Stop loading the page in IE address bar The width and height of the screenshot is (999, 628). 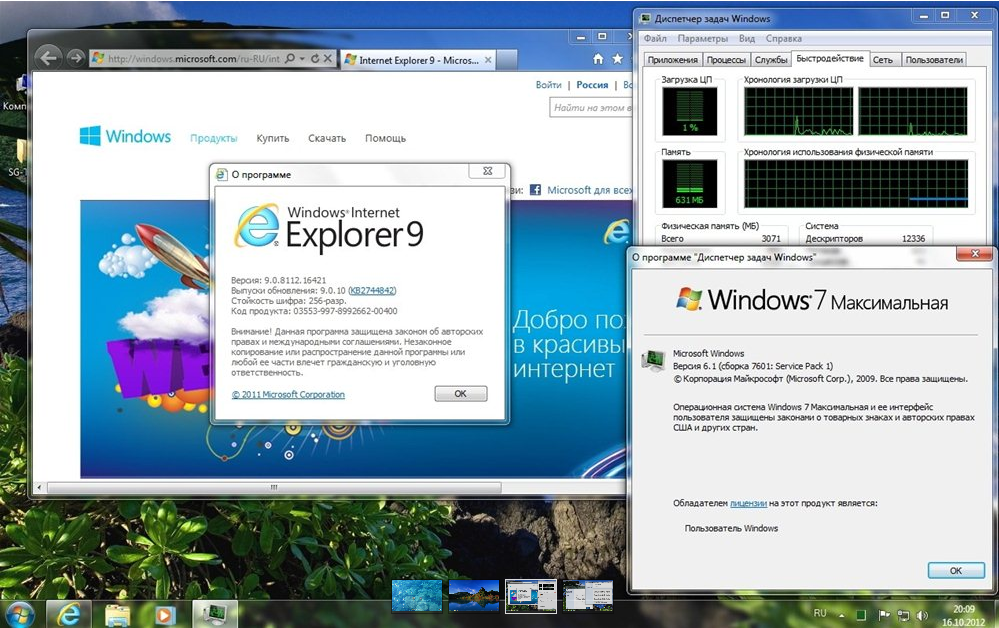tap(327, 59)
